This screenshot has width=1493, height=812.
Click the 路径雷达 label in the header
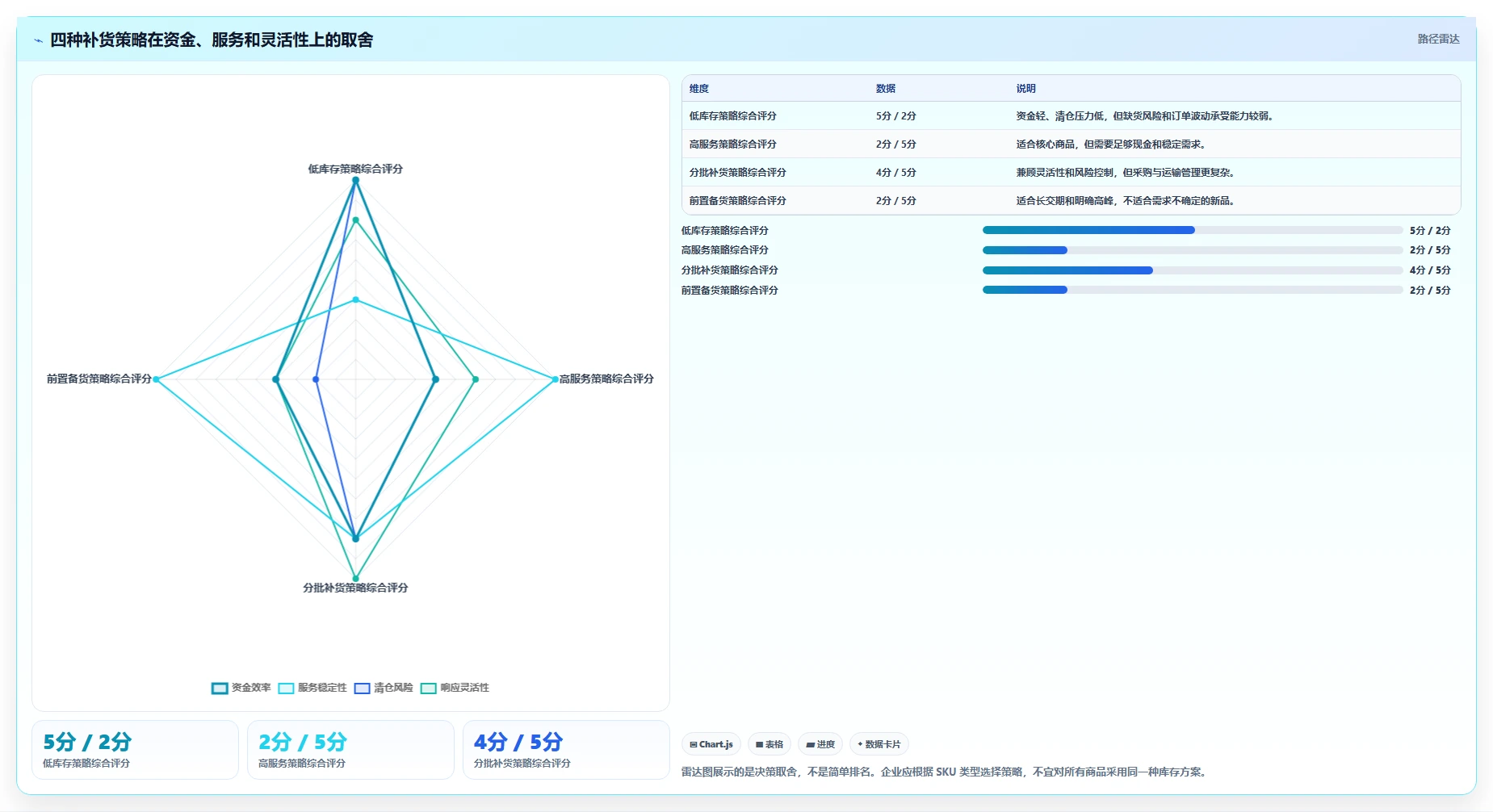(x=1438, y=39)
